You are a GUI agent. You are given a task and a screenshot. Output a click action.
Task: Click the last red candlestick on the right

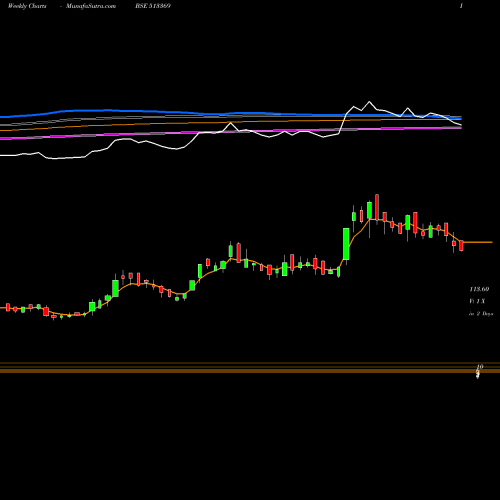click(461, 245)
